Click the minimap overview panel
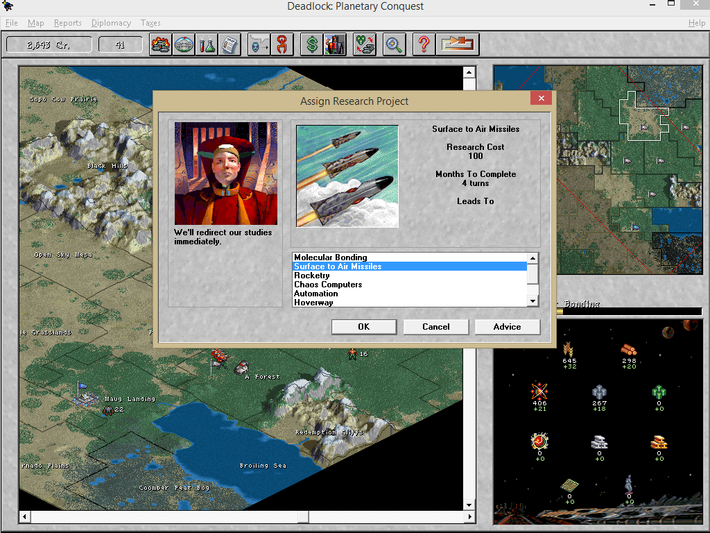The image size is (710, 533). 598,170
